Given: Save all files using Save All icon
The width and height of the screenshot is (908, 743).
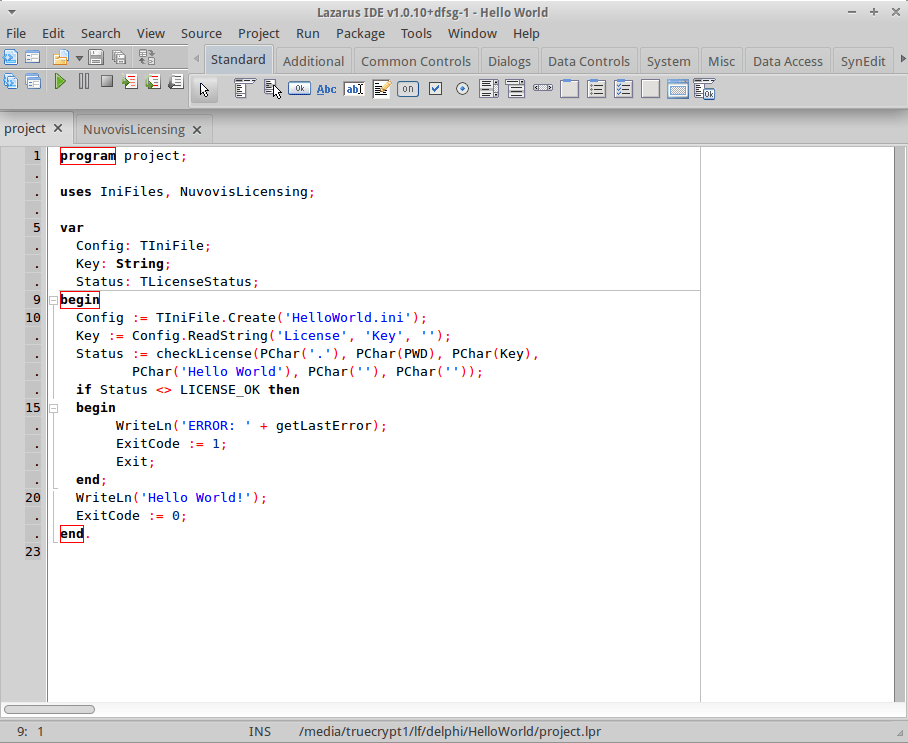Looking at the screenshot, I should coord(118,58).
